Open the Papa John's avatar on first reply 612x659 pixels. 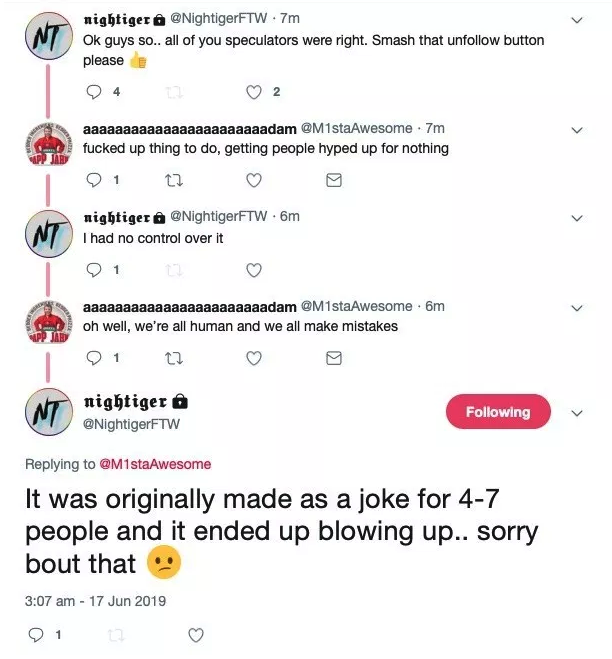49,145
